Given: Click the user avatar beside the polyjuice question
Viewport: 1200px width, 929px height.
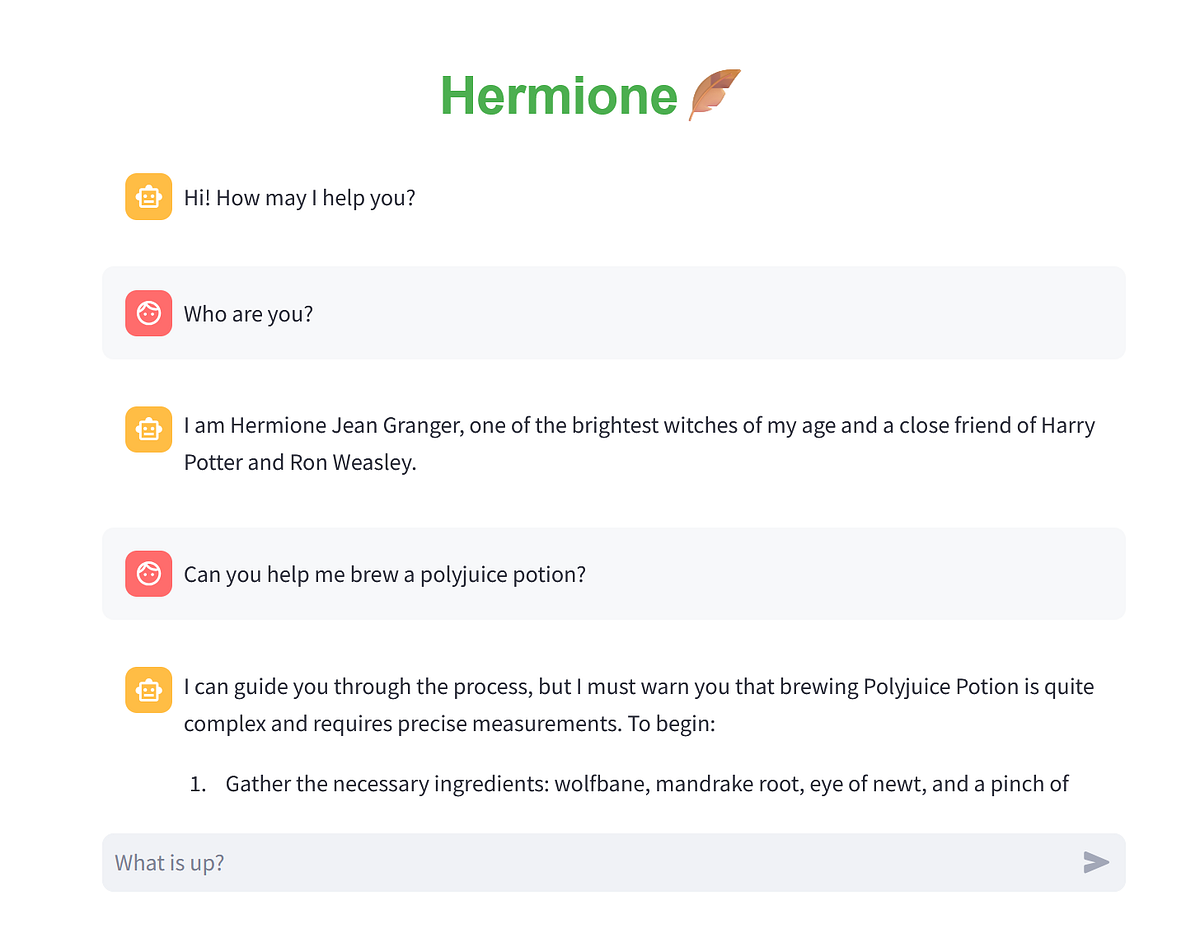Looking at the screenshot, I should coord(148,574).
